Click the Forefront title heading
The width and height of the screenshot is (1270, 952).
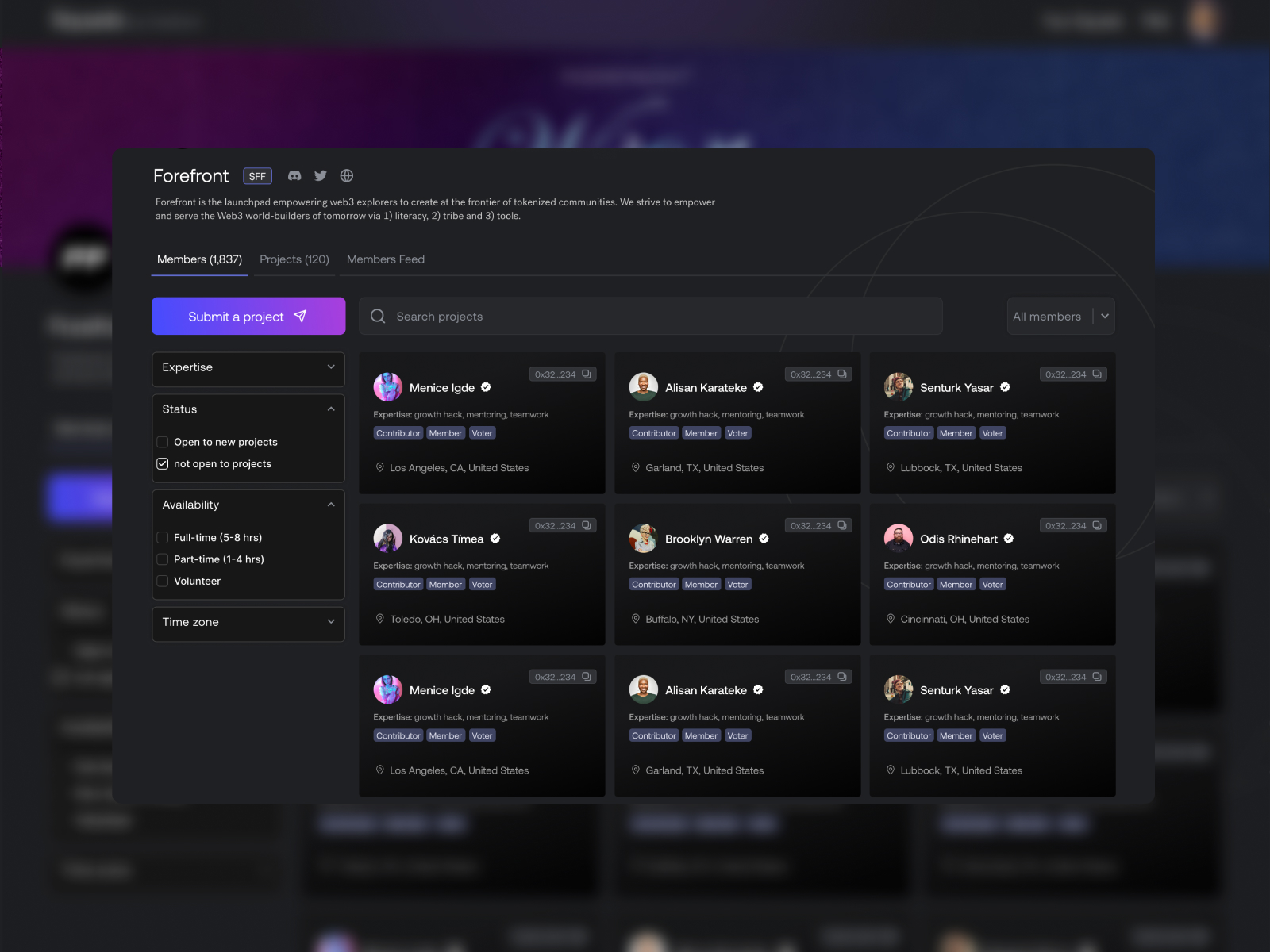pyautogui.click(x=191, y=176)
